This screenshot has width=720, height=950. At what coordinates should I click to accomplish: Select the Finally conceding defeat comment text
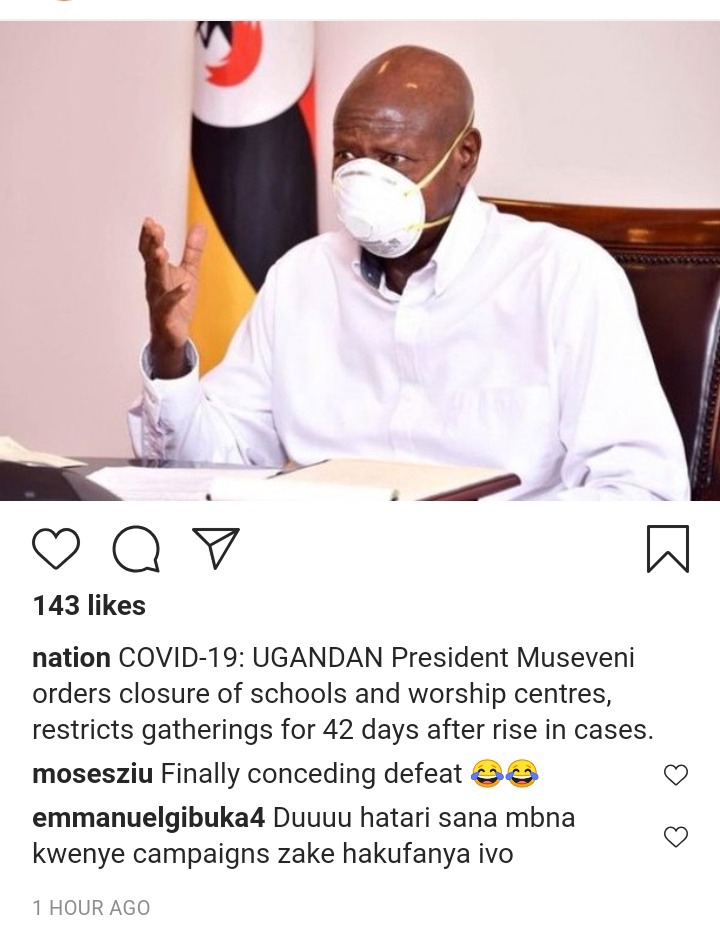[312, 774]
